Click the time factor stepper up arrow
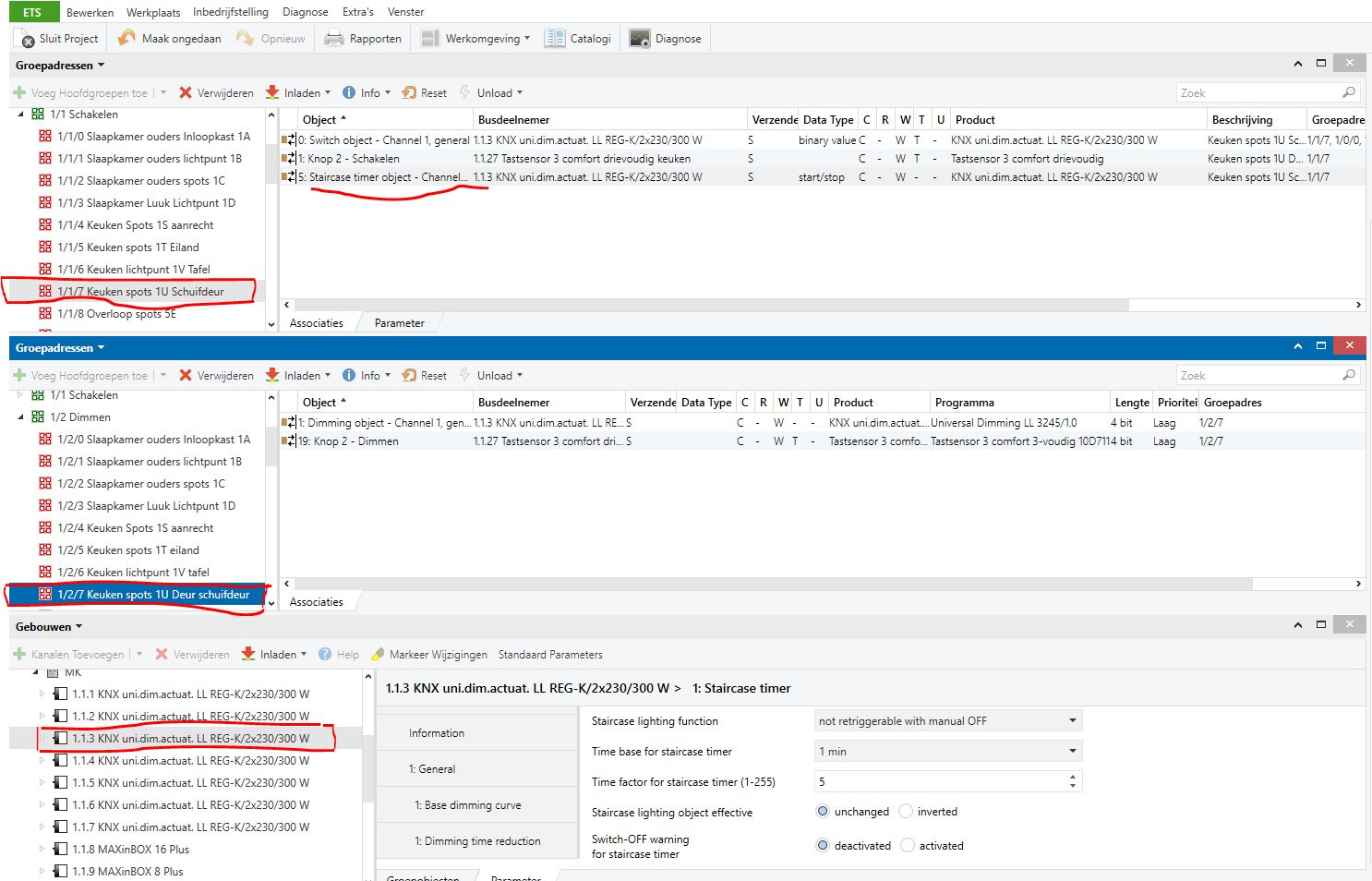This screenshot has height=881, width=1372. pos(1072,778)
